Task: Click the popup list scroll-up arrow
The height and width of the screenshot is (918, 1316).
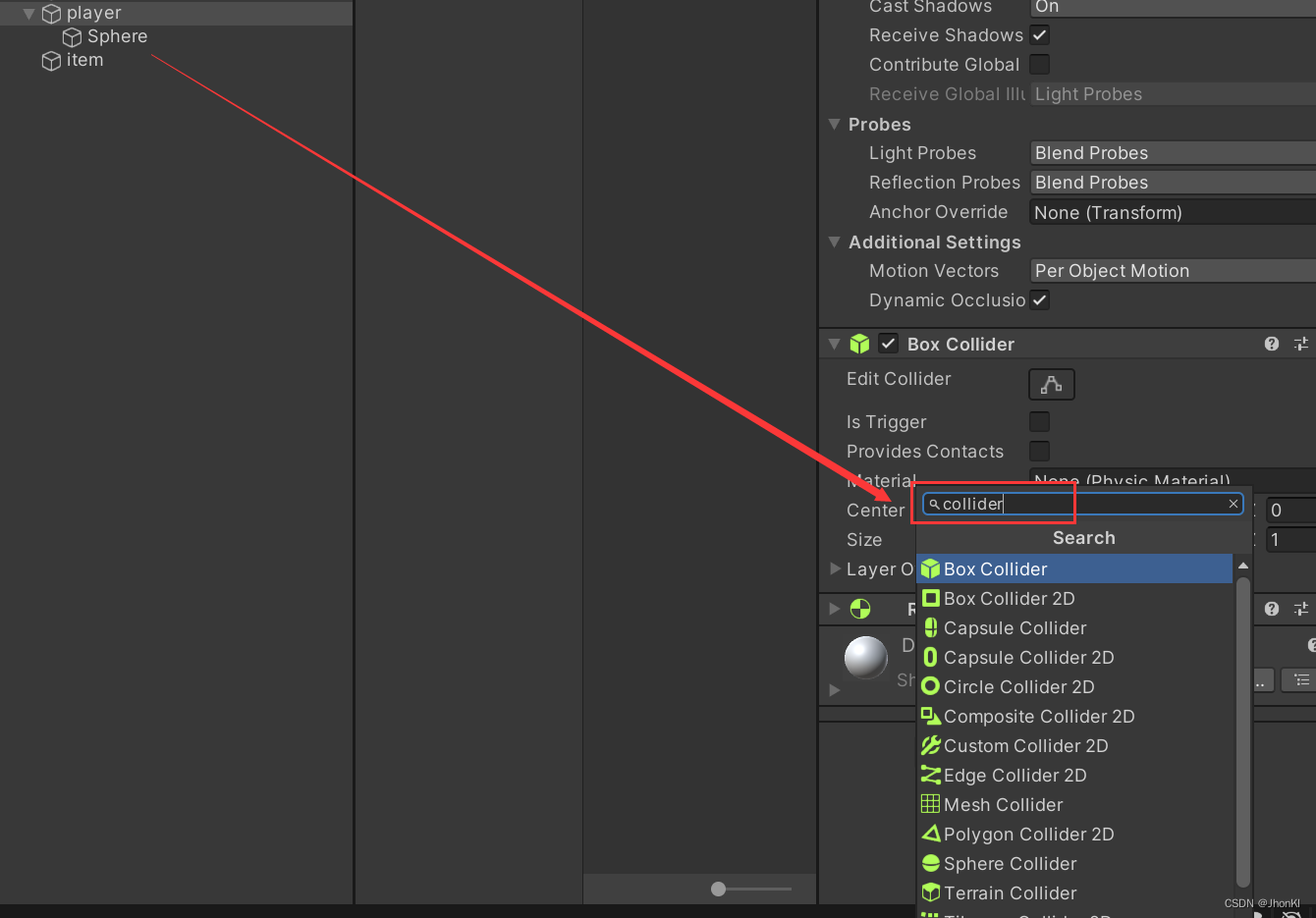Action: tap(1243, 566)
